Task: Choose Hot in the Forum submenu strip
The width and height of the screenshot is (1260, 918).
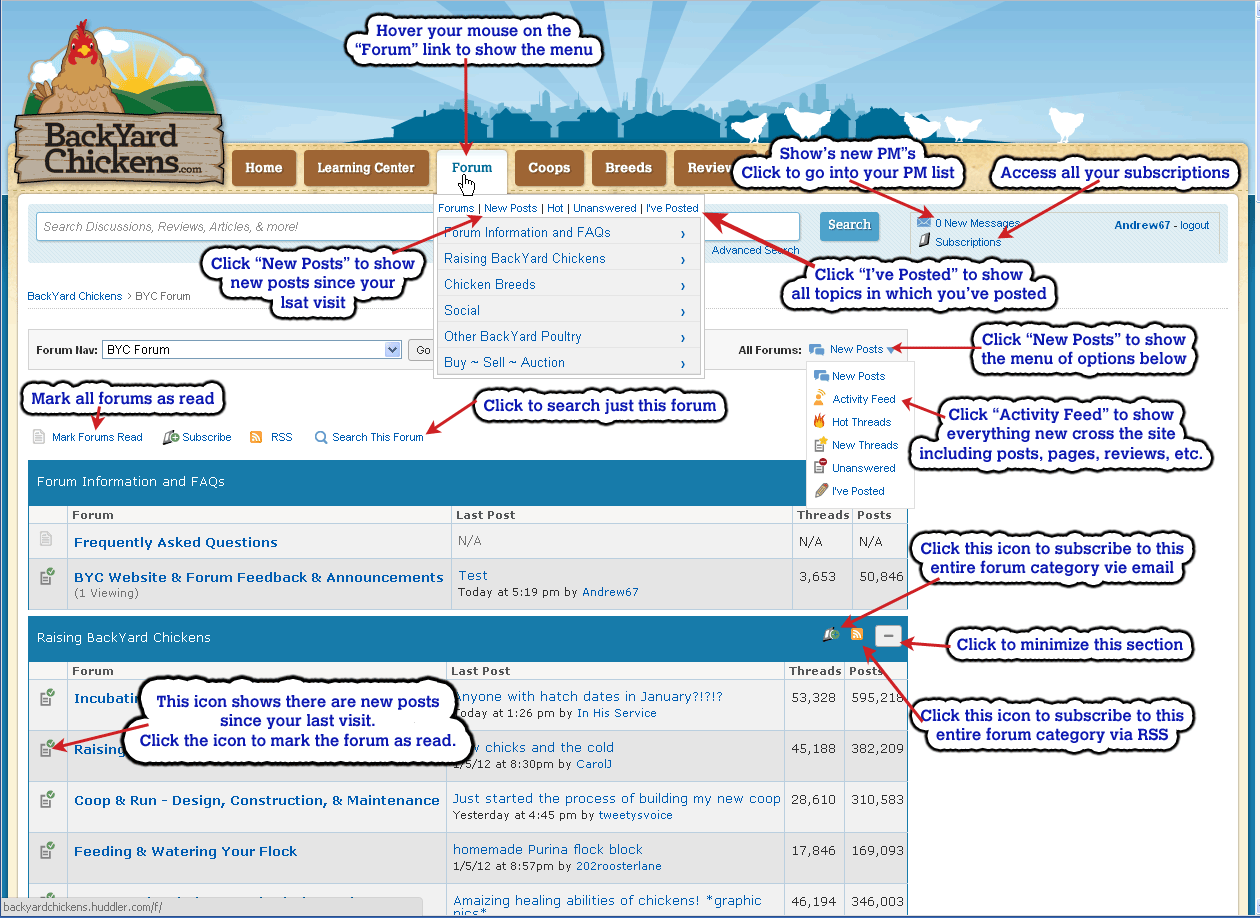Action: point(555,208)
